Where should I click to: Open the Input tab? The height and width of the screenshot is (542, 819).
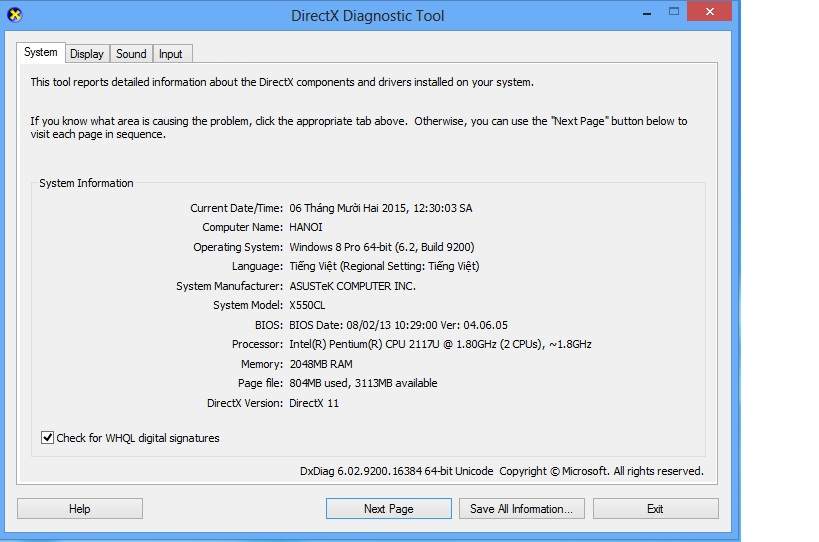click(171, 54)
